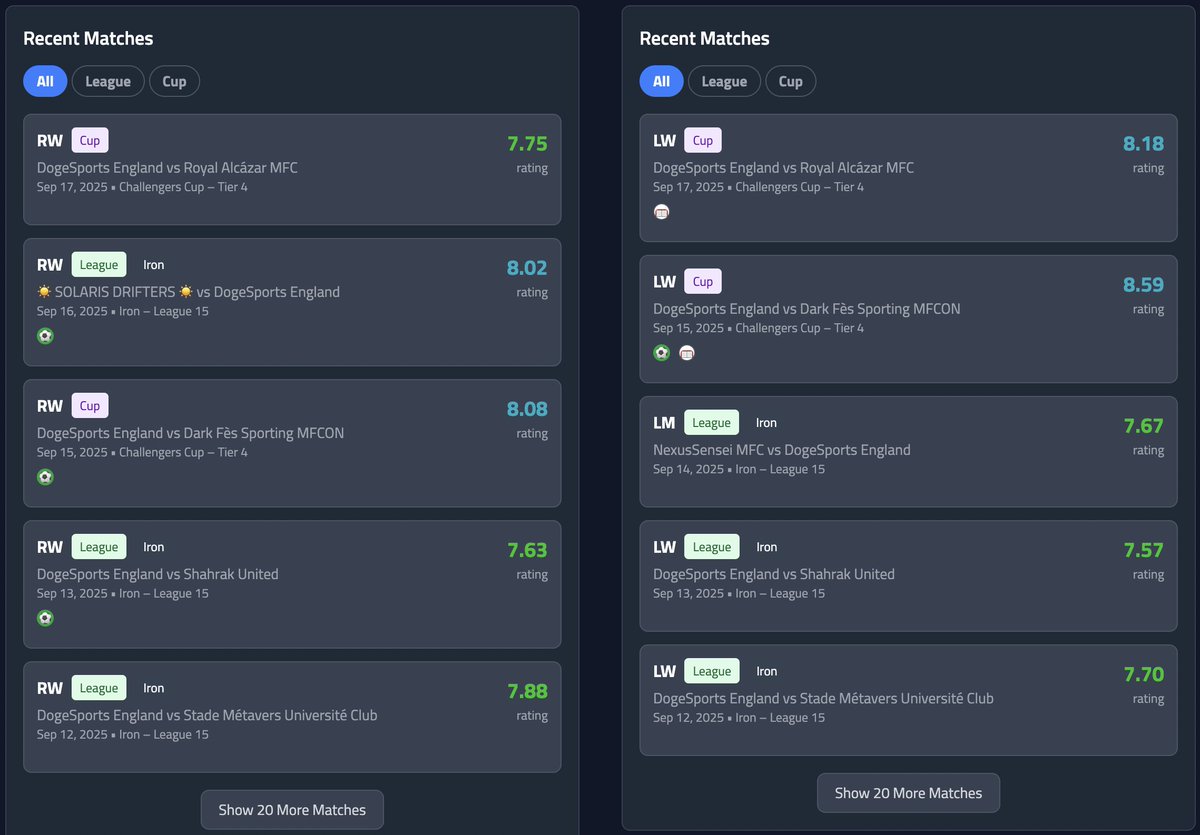Click the sun emoji after SOLARIS DRIFTERS
Screen dimensions: 1200x835
[x=185, y=292]
